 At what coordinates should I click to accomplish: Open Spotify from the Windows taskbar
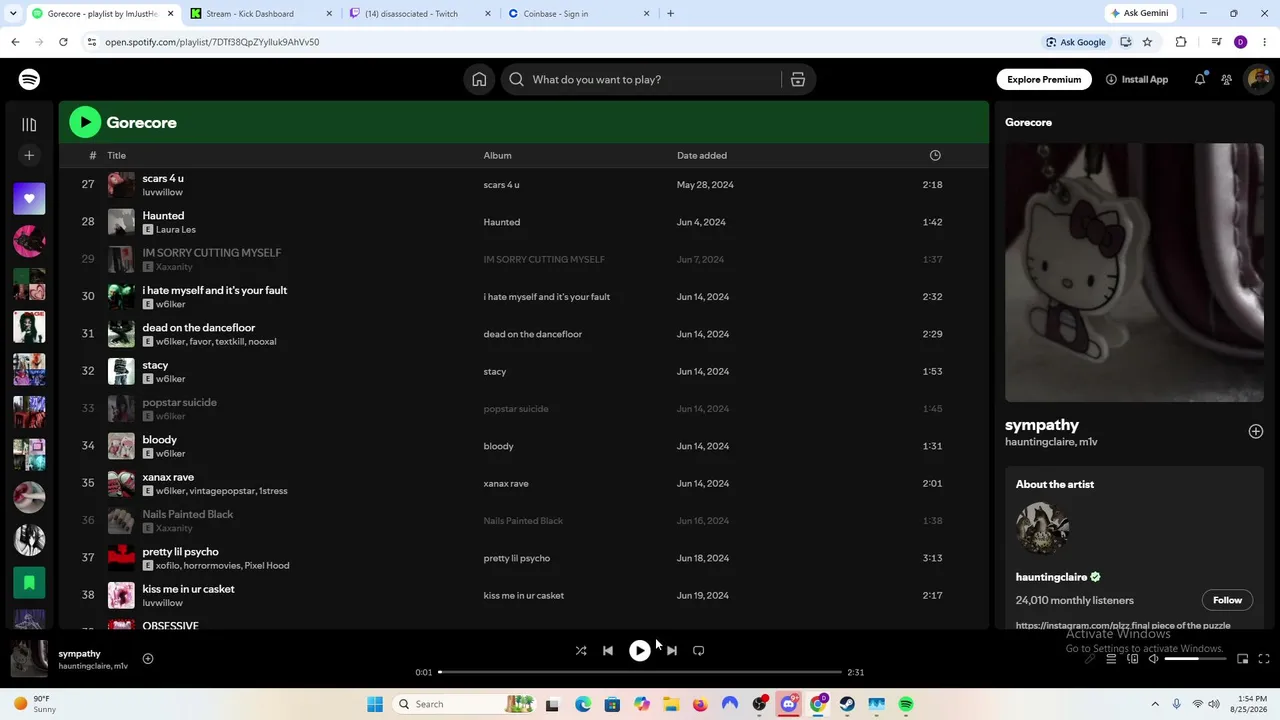coord(906,704)
